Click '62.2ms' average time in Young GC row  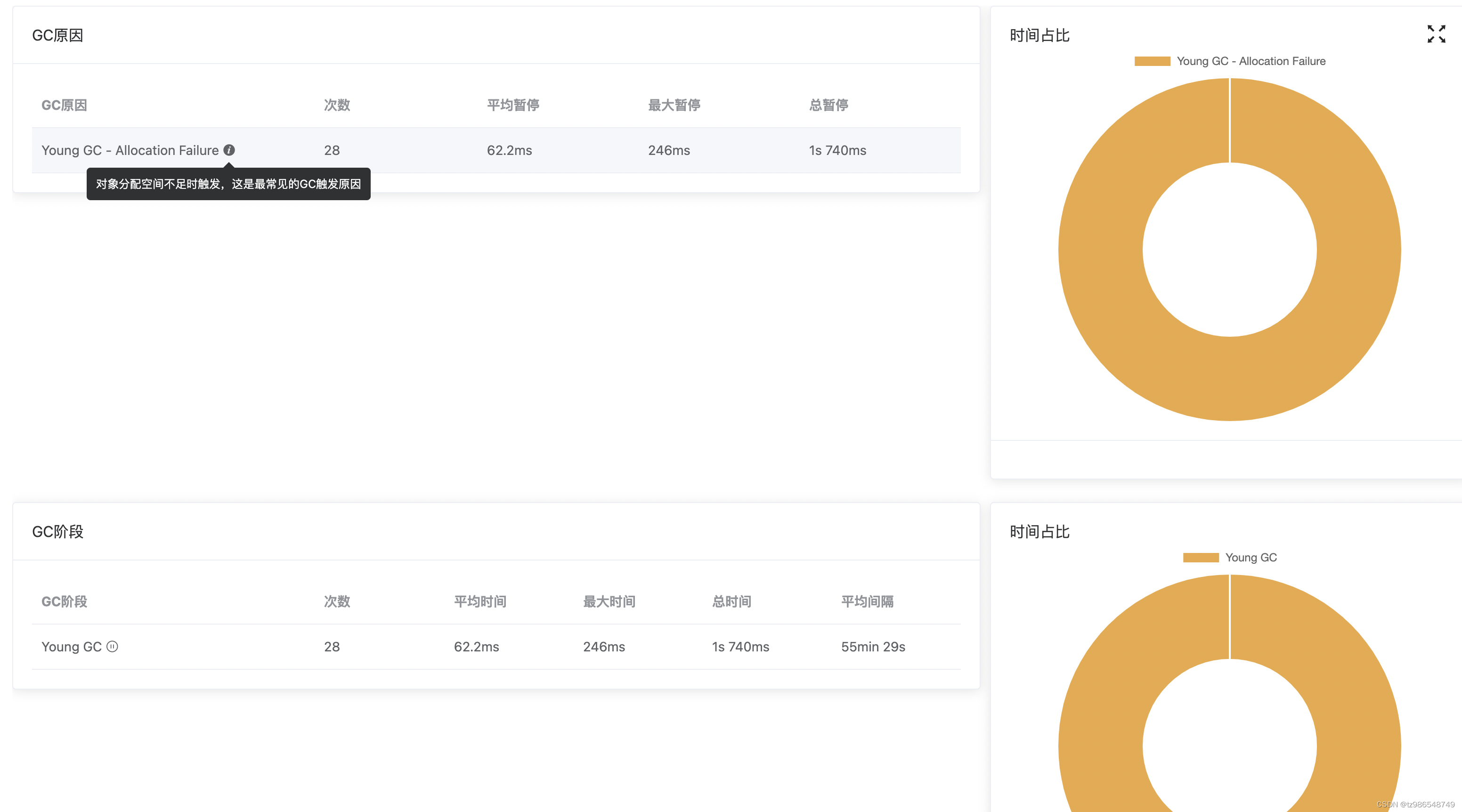click(477, 647)
